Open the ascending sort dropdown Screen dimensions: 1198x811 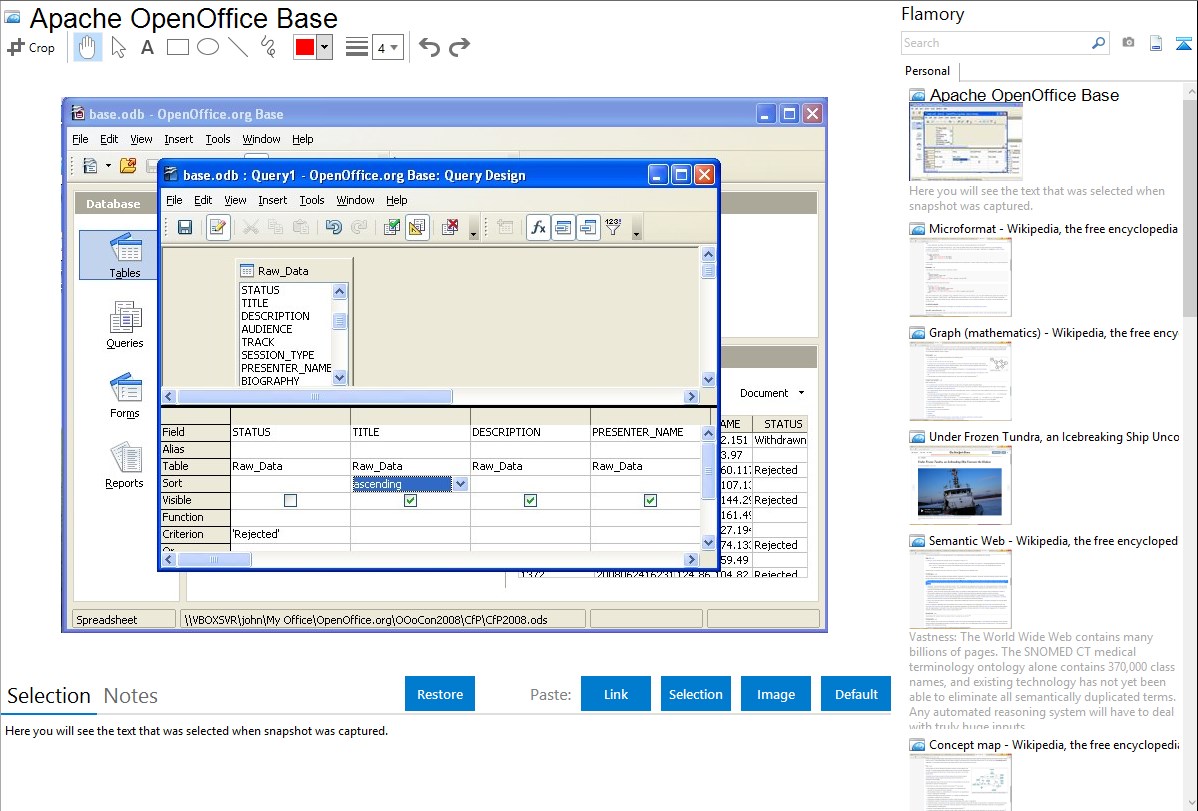[x=461, y=484]
